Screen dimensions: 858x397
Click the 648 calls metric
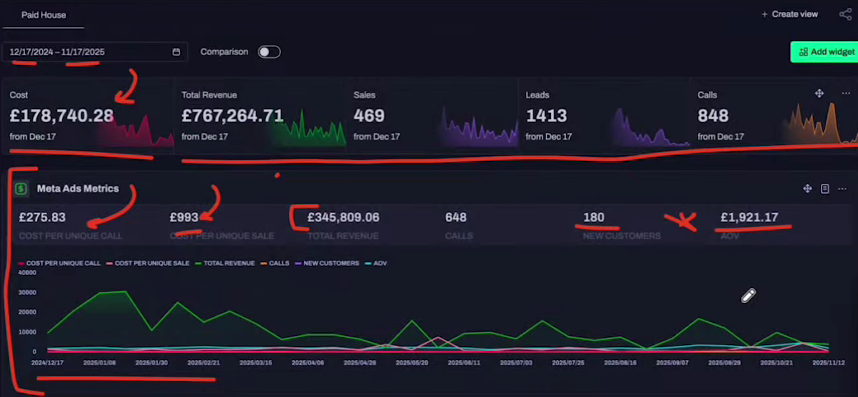456,217
